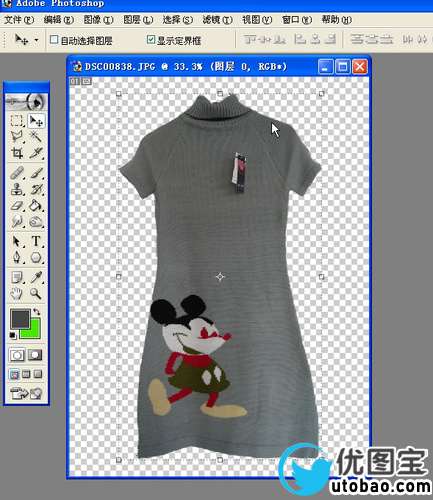Click Align Vertical Centers in options bar

(x=265, y=40)
